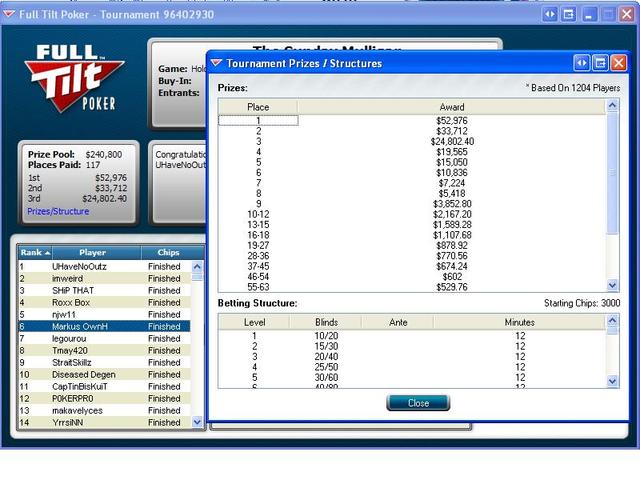Select player njw11 row
This screenshot has height=480, width=640.
[x=104, y=315]
